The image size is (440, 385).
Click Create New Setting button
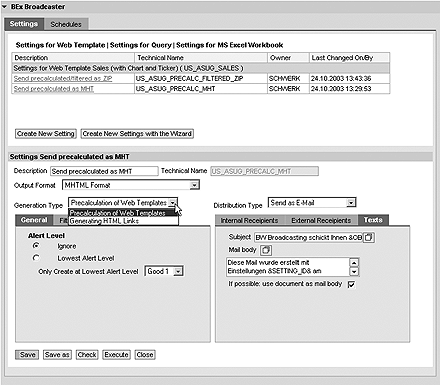(x=46, y=134)
